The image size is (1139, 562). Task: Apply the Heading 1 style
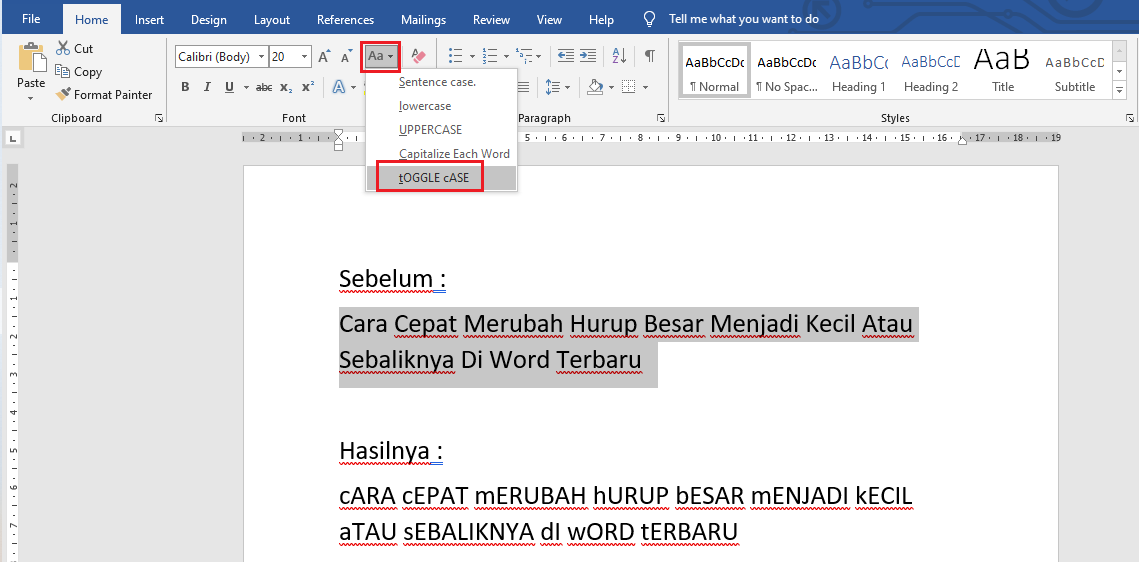click(859, 70)
